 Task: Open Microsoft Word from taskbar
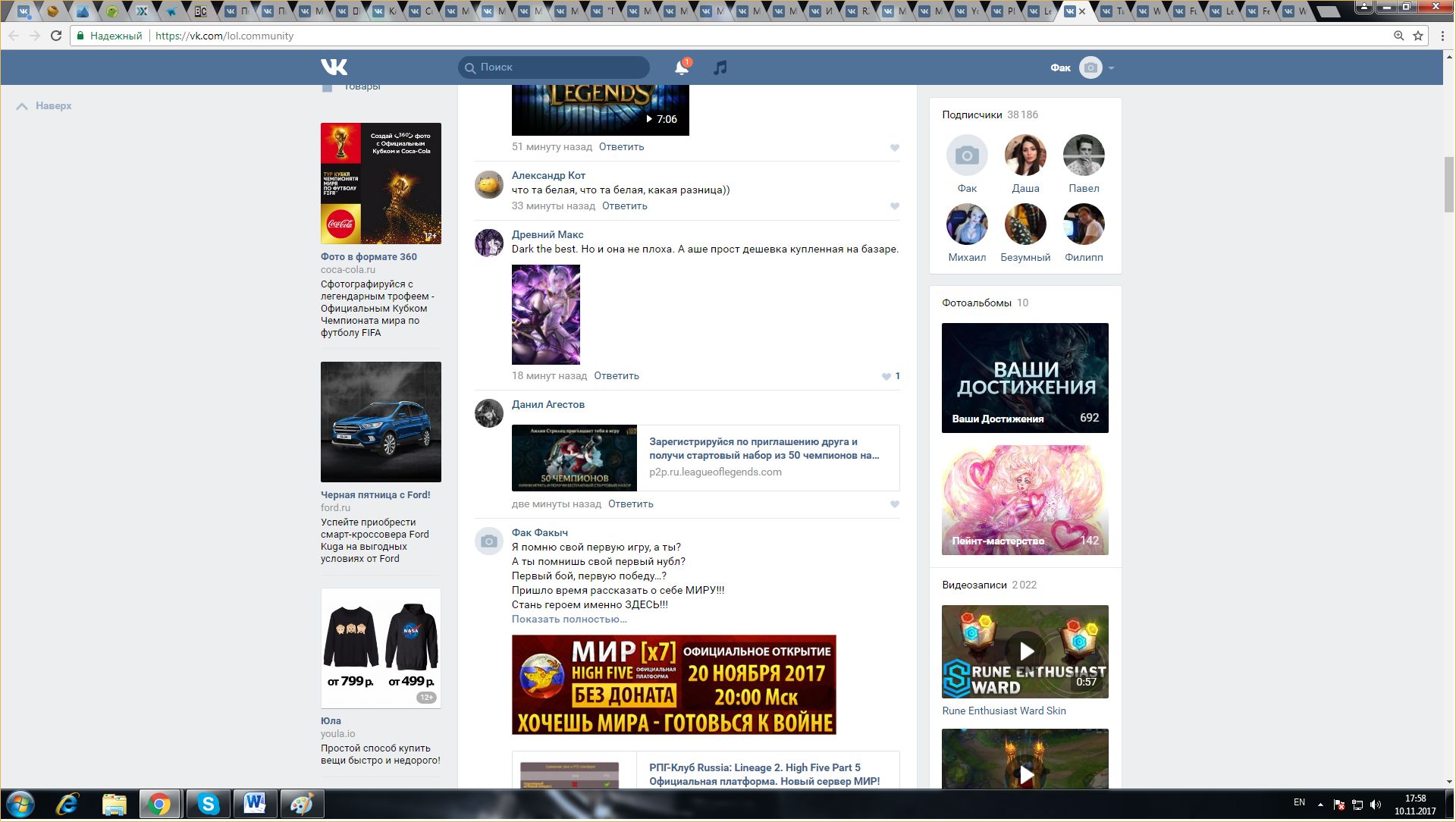point(255,805)
